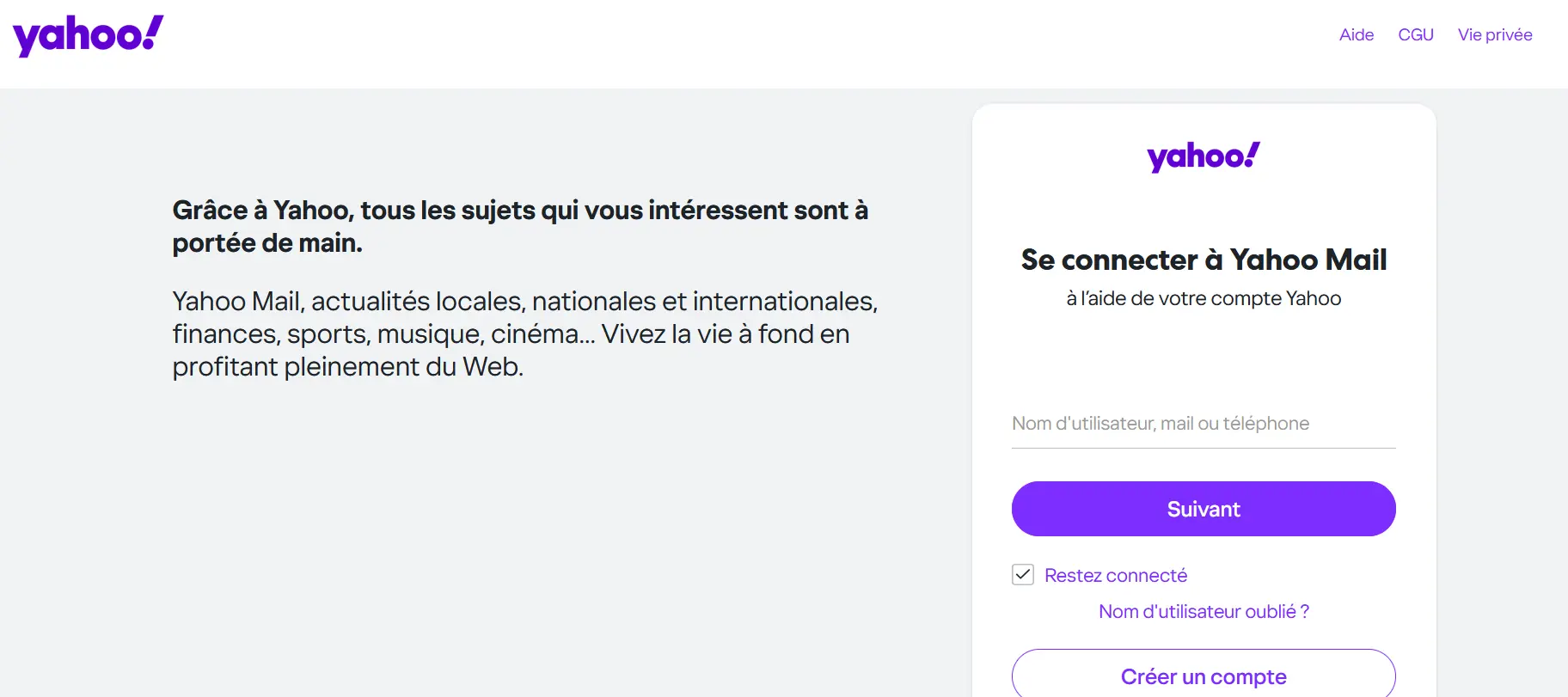Uncheck the Restez connecté checkbox
The width and height of the screenshot is (1568, 697).
[1023, 575]
